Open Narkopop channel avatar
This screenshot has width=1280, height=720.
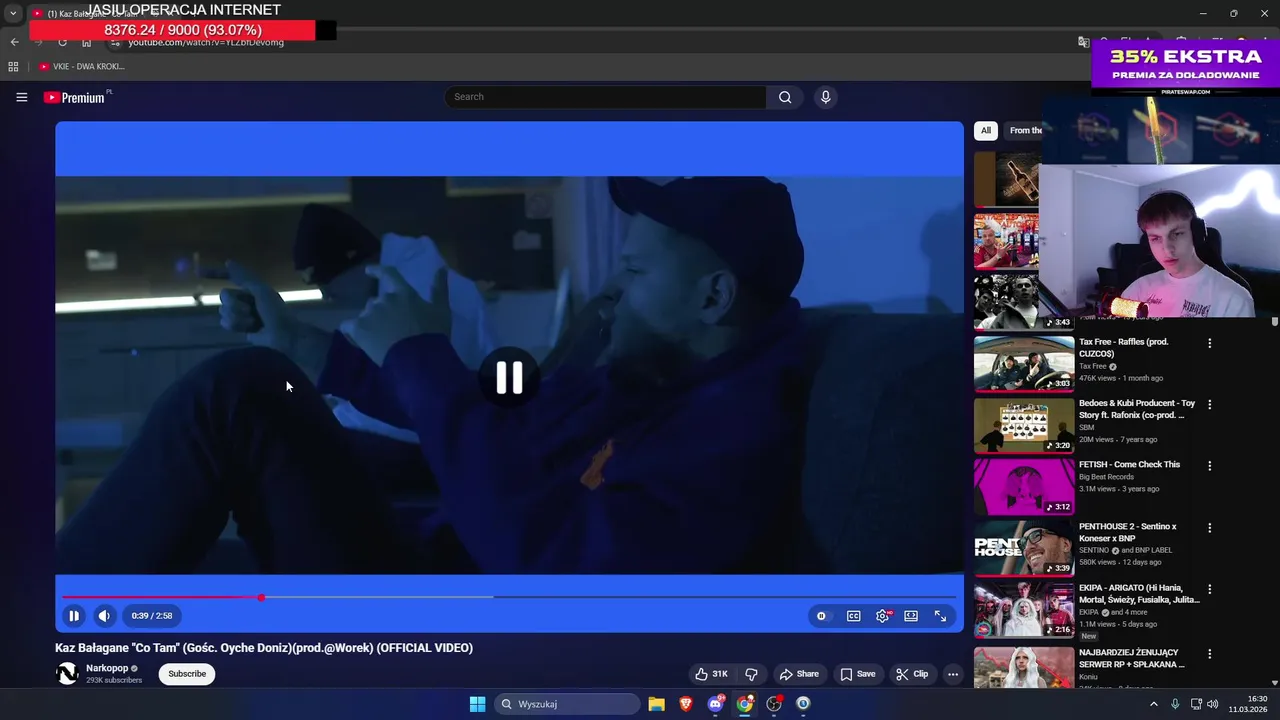[x=67, y=674]
